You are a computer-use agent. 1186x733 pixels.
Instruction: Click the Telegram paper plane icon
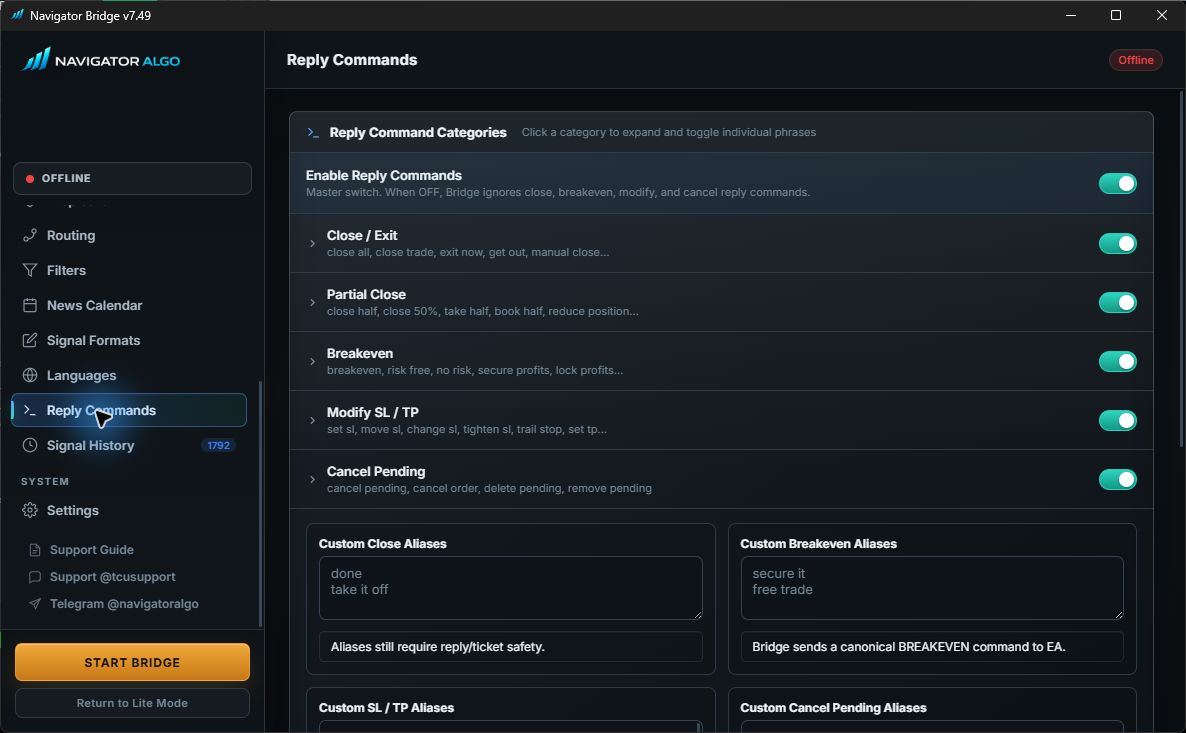[34, 604]
